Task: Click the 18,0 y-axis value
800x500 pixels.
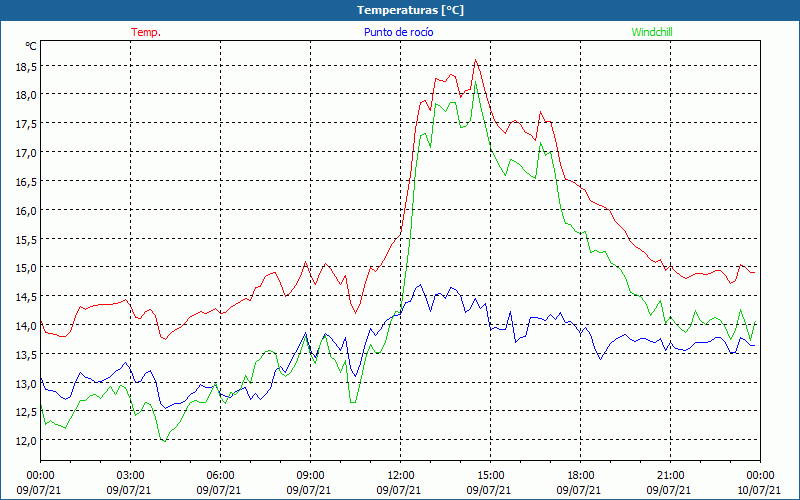Action: click(26, 94)
